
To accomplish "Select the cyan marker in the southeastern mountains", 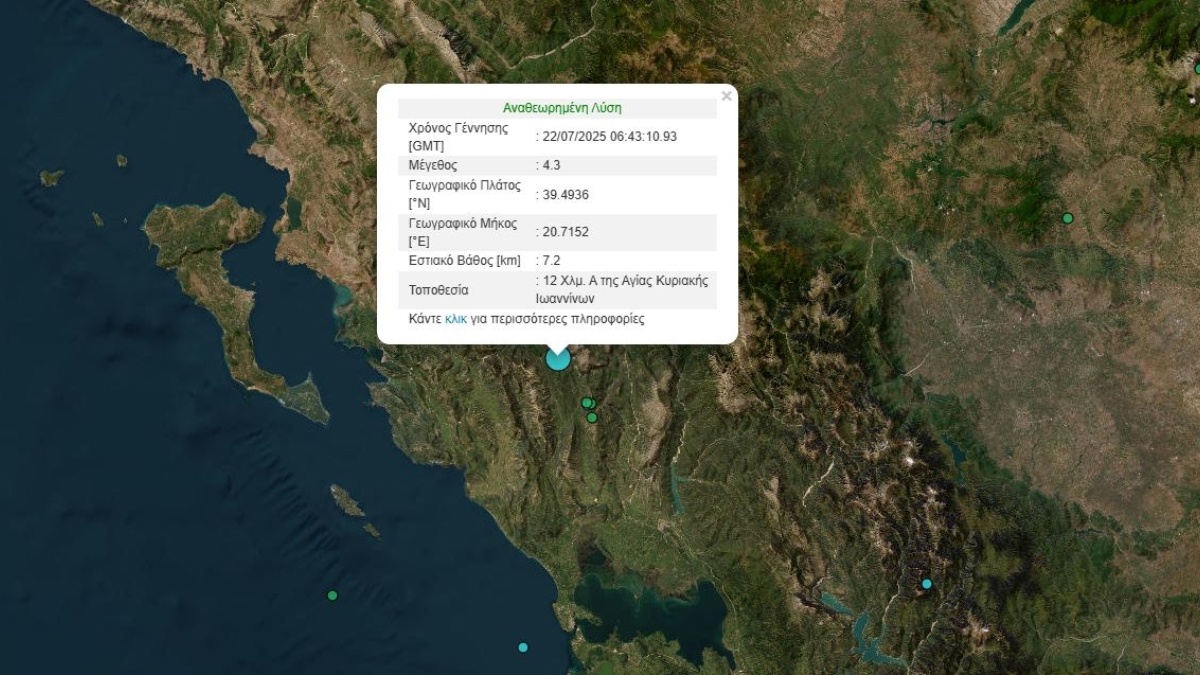I will click(x=927, y=583).
